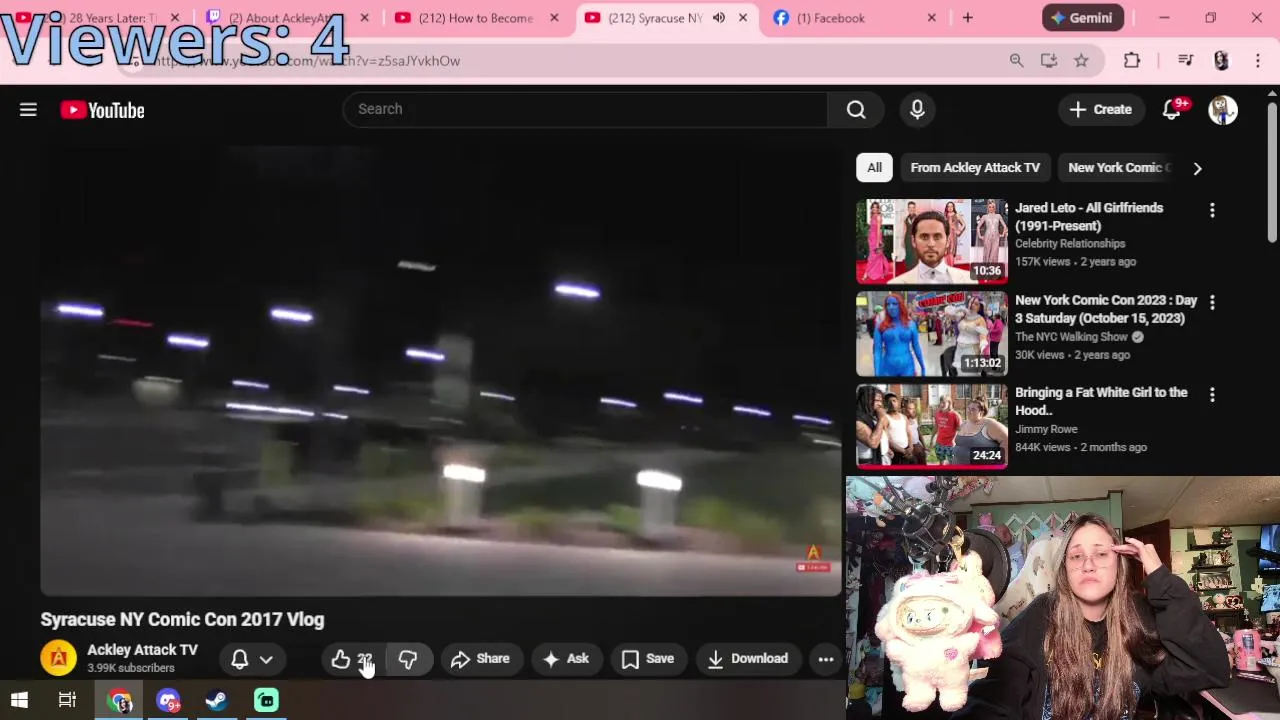Show more filter chips with right chevron
Screen dimensions: 1280x720
pos(1197,168)
